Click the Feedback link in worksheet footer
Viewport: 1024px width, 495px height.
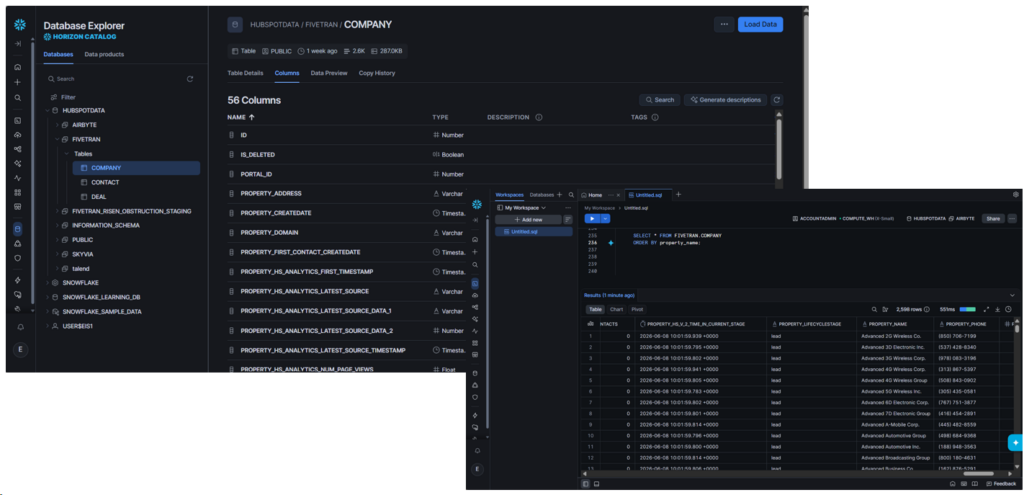pos(1000,484)
